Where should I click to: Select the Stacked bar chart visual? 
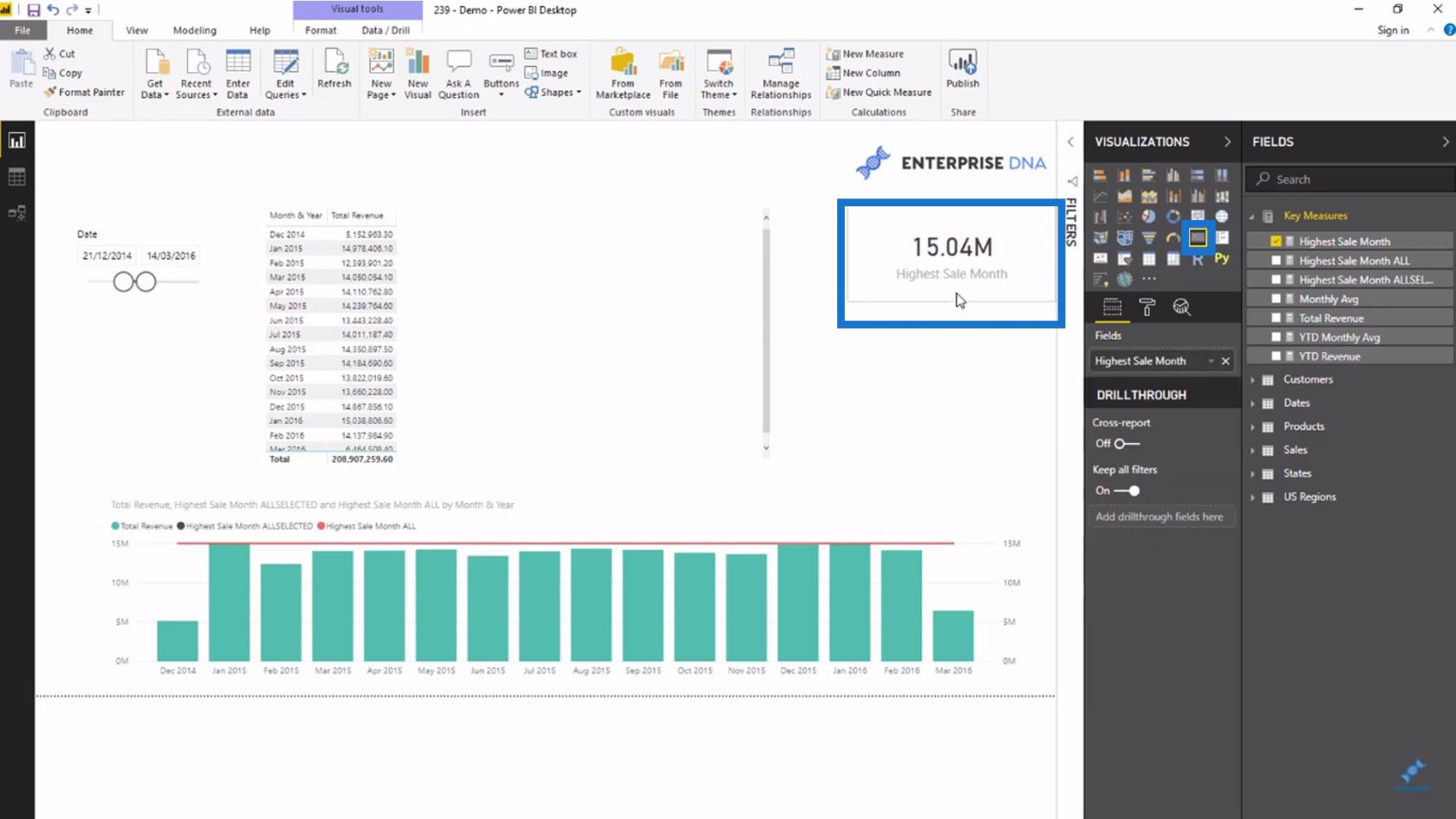[1100, 175]
